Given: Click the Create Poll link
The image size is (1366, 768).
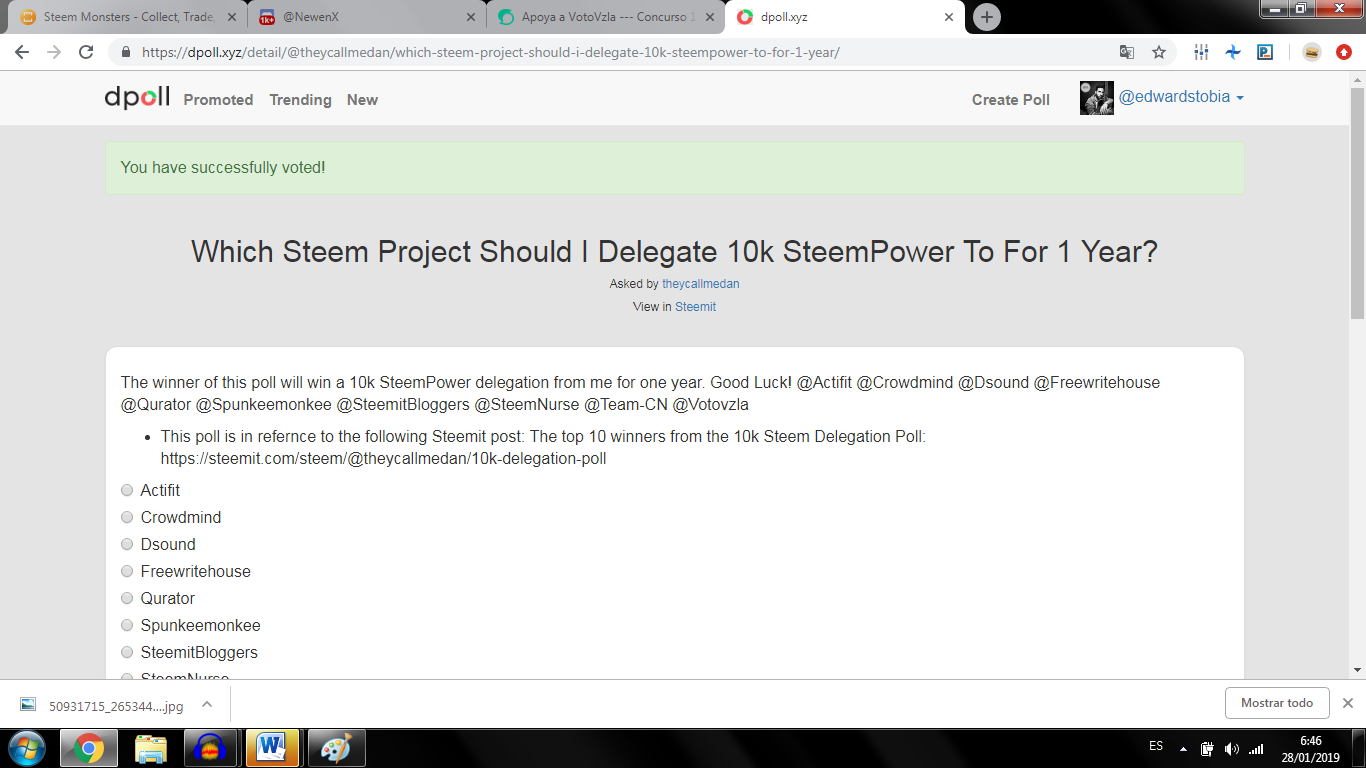Looking at the screenshot, I should click(x=1011, y=100).
